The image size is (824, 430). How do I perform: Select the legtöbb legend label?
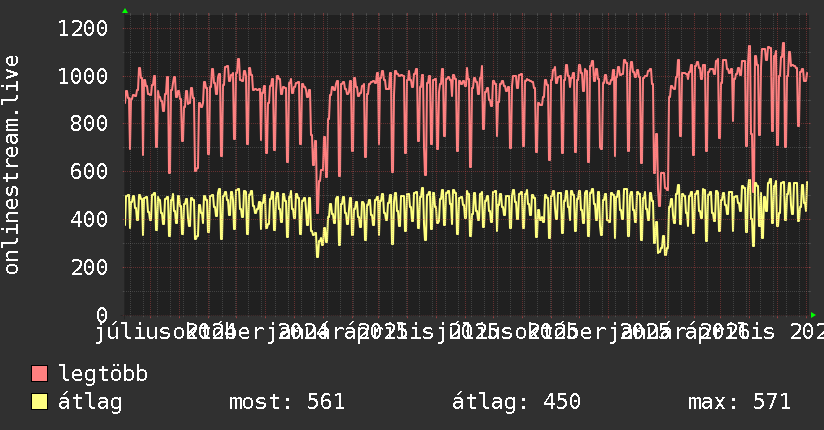click(103, 374)
